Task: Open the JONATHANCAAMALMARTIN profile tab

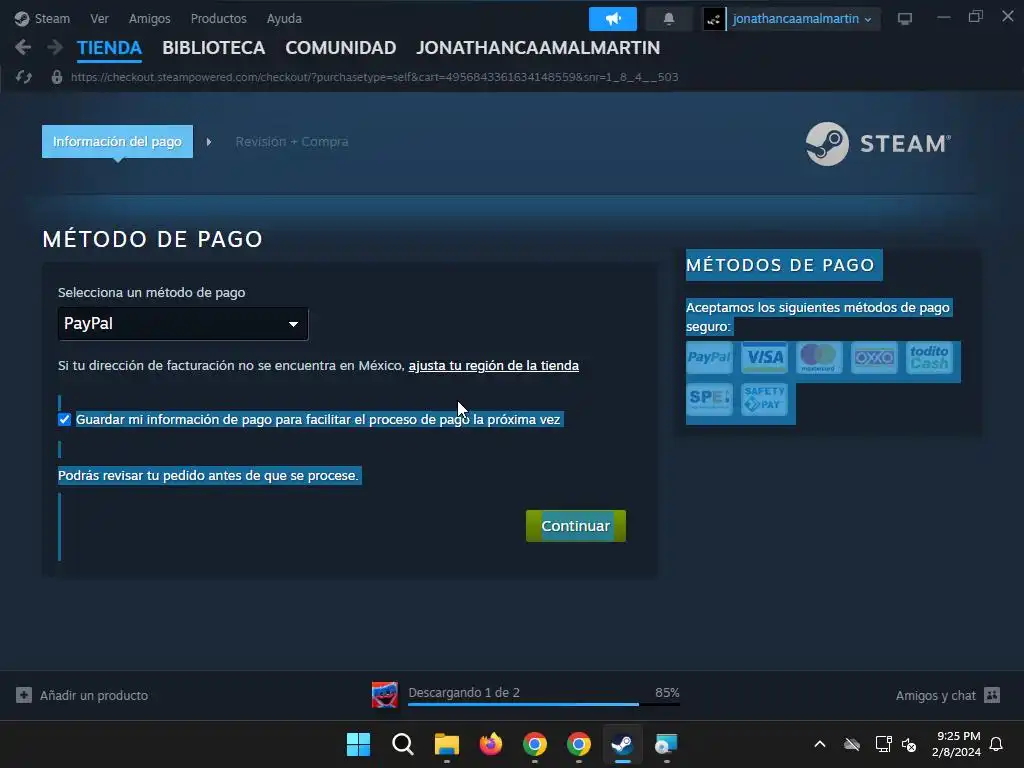Action: coord(538,48)
